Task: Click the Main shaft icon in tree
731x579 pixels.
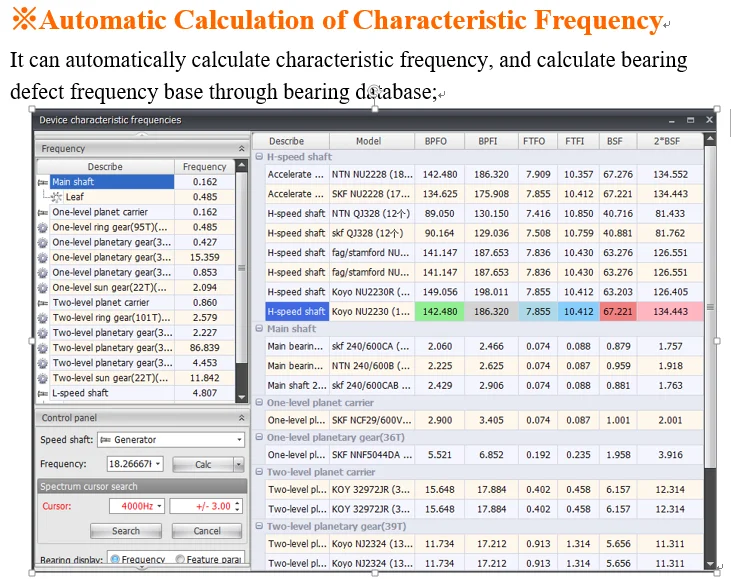Action: (43, 182)
